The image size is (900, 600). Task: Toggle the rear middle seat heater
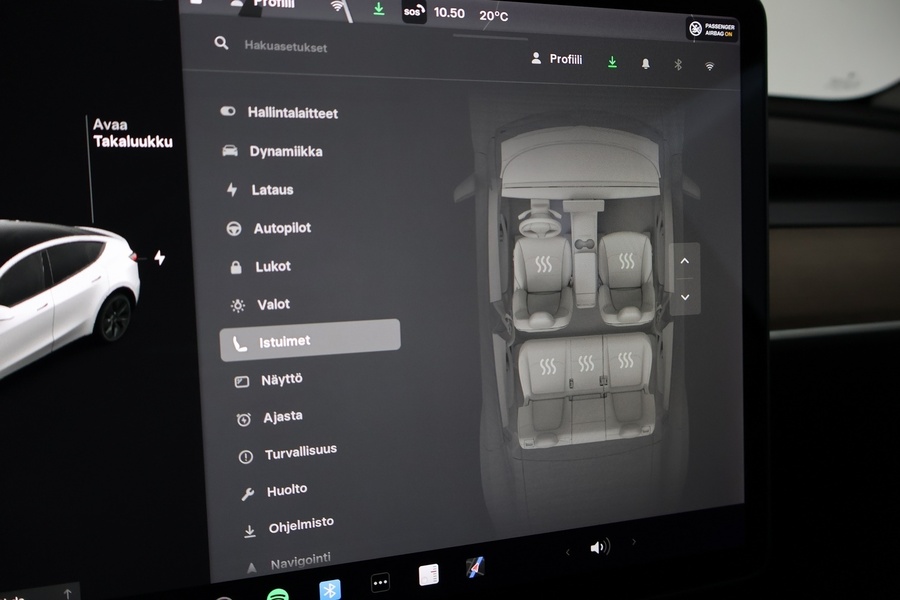[588, 365]
